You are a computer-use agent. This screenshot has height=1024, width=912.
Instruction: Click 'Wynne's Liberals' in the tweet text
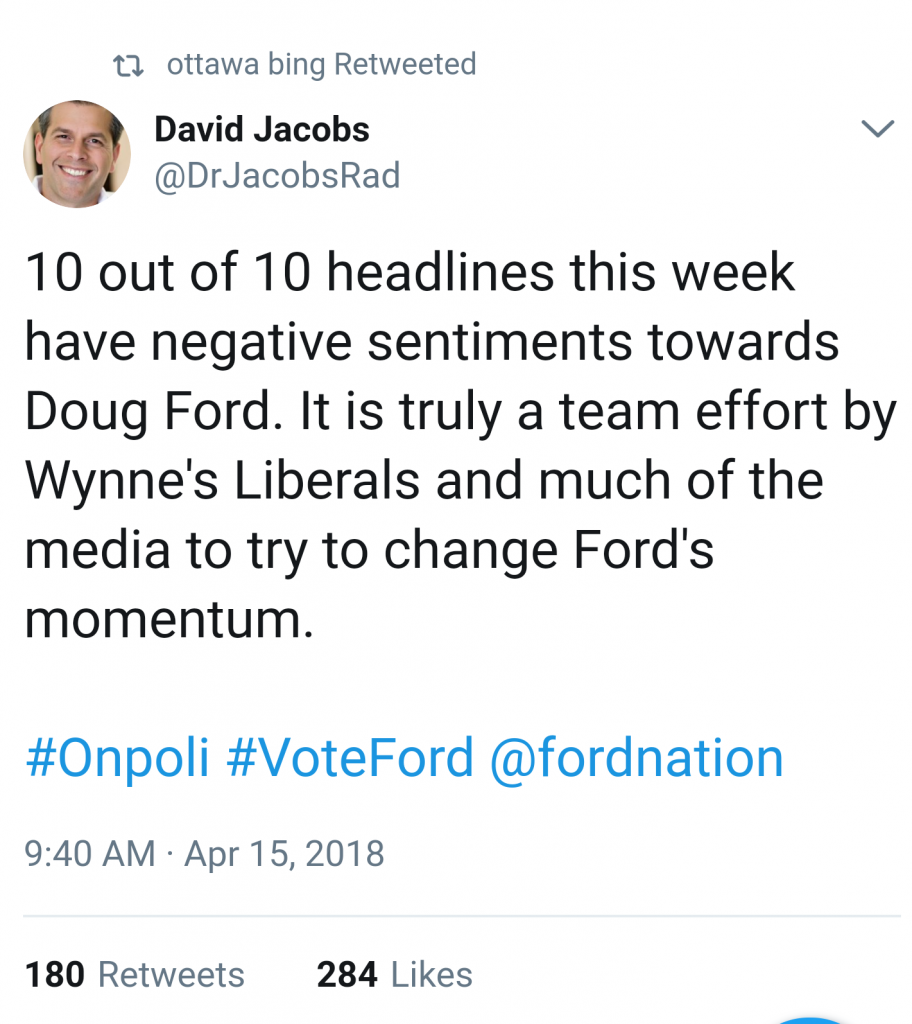tap(222, 482)
